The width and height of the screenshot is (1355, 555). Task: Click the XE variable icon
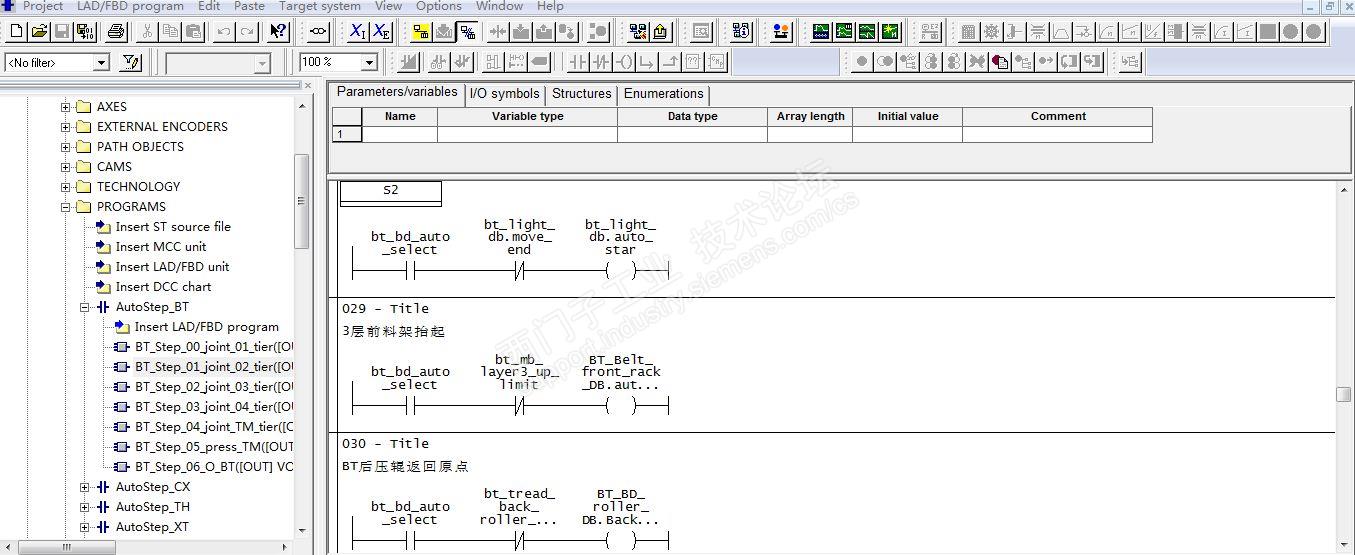tap(381, 32)
